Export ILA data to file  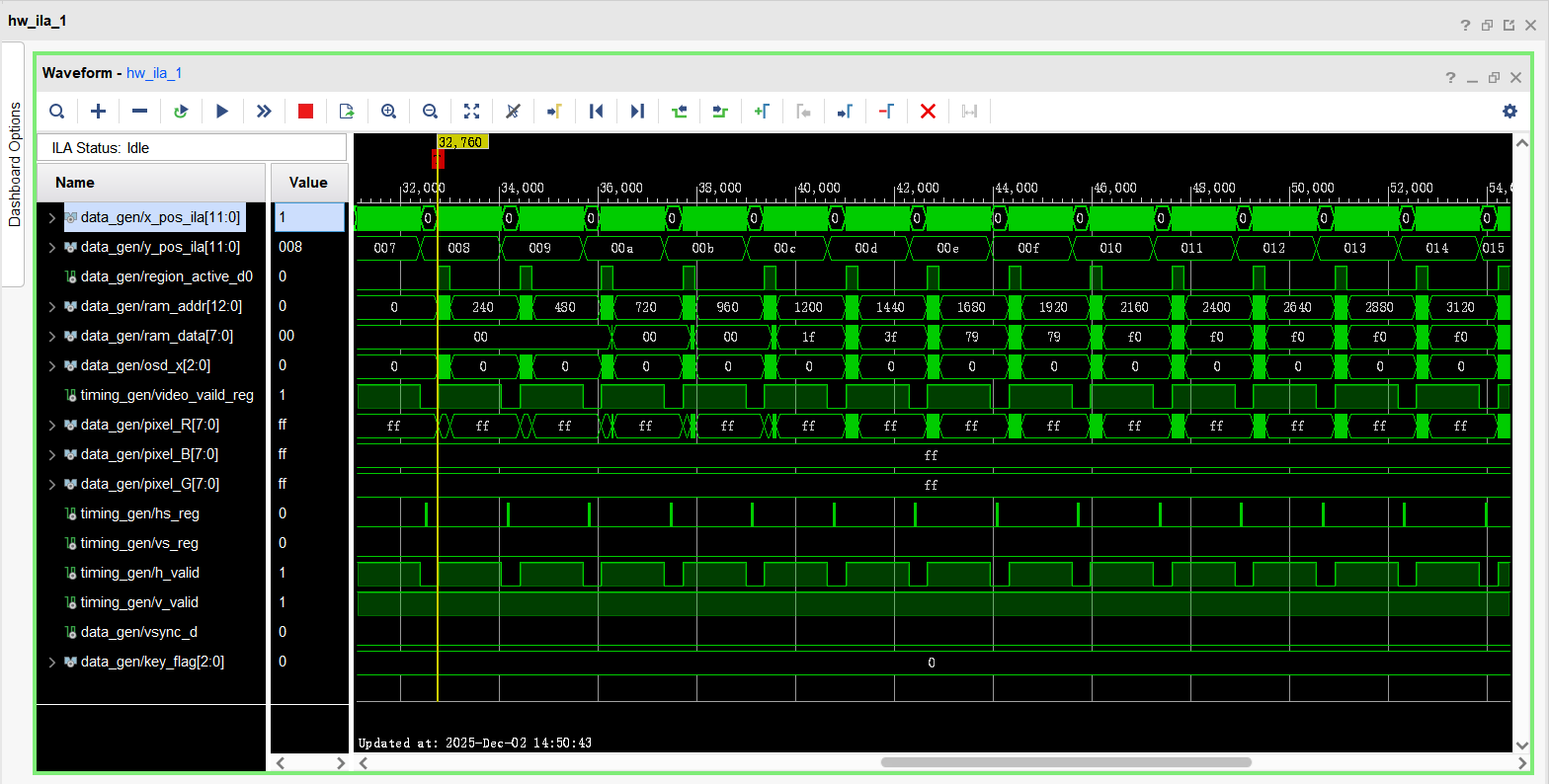[x=347, y=112]
